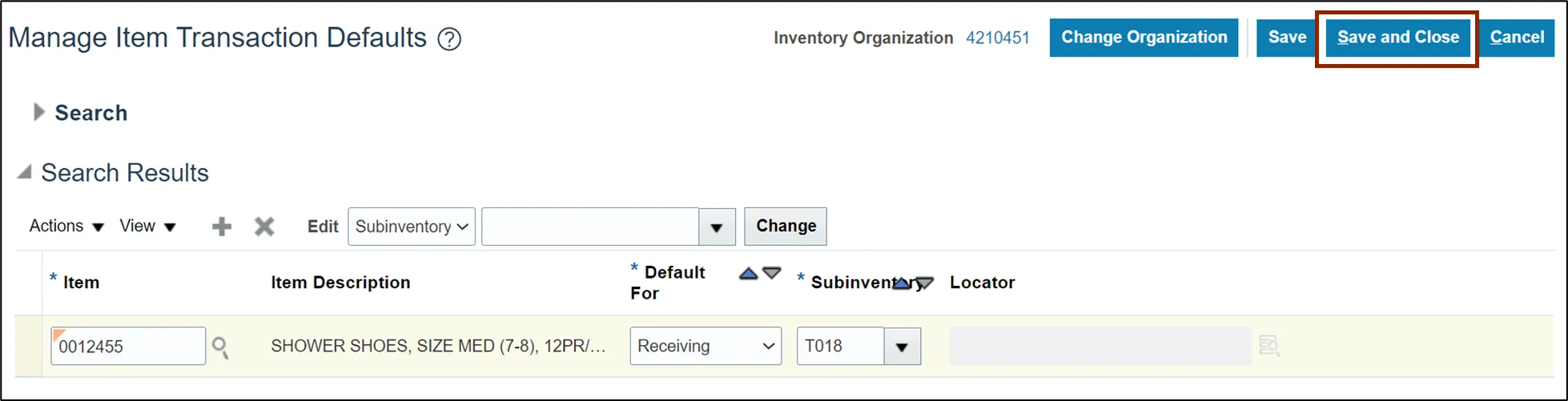Expand the Search section
The width and height of the screenshot is (1568, 401).
pyautogui.click(x=38, y=113)
